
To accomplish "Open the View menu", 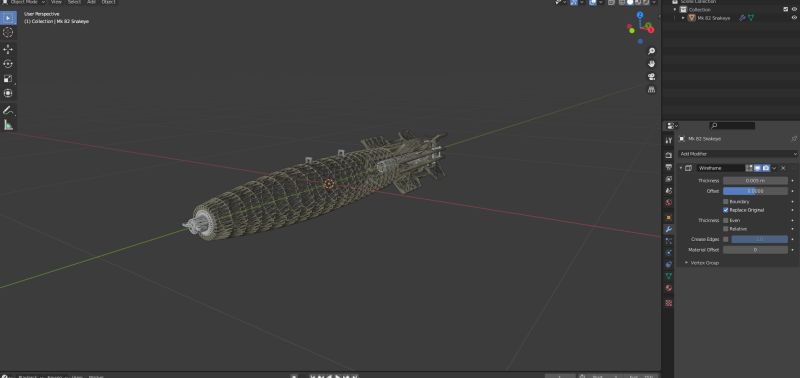I will 56,2.
